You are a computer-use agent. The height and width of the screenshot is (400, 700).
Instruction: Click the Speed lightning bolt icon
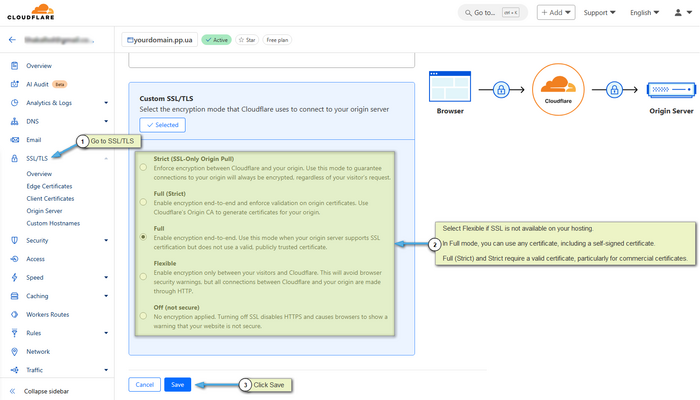pyautogui.click(x=14, y=277)
